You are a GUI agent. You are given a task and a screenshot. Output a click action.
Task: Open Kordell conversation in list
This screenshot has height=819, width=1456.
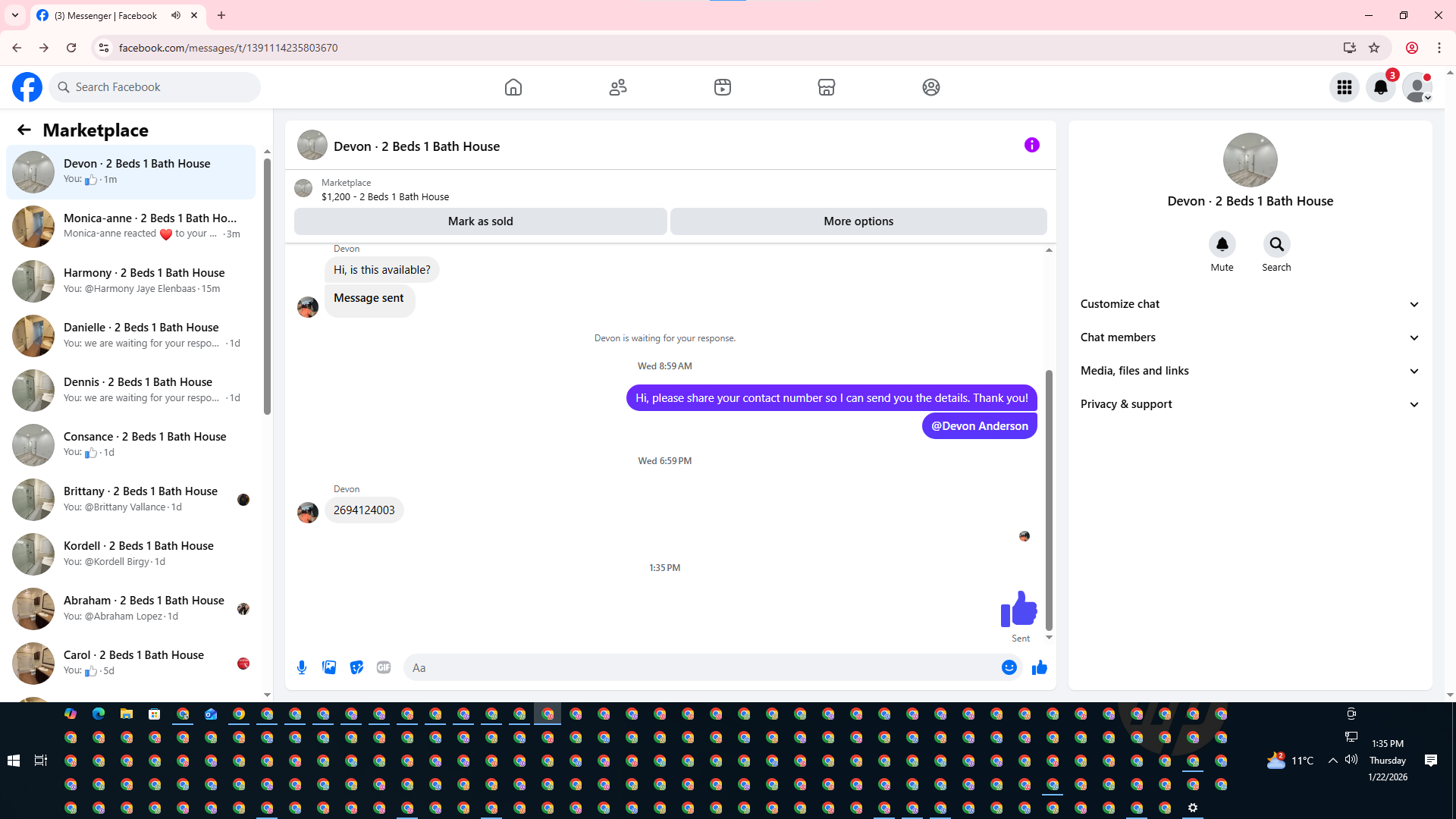131,554
